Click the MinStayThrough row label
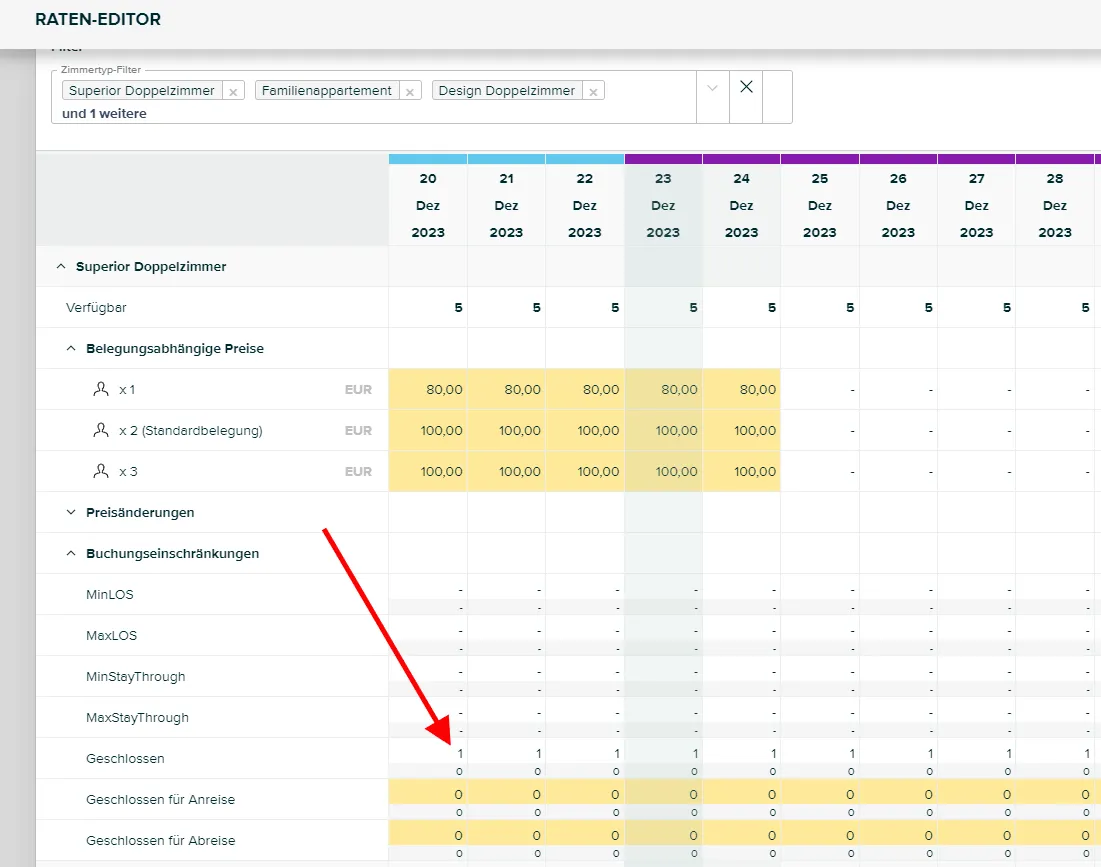This screenshot has height=867, width=1101. pos(136,677)
